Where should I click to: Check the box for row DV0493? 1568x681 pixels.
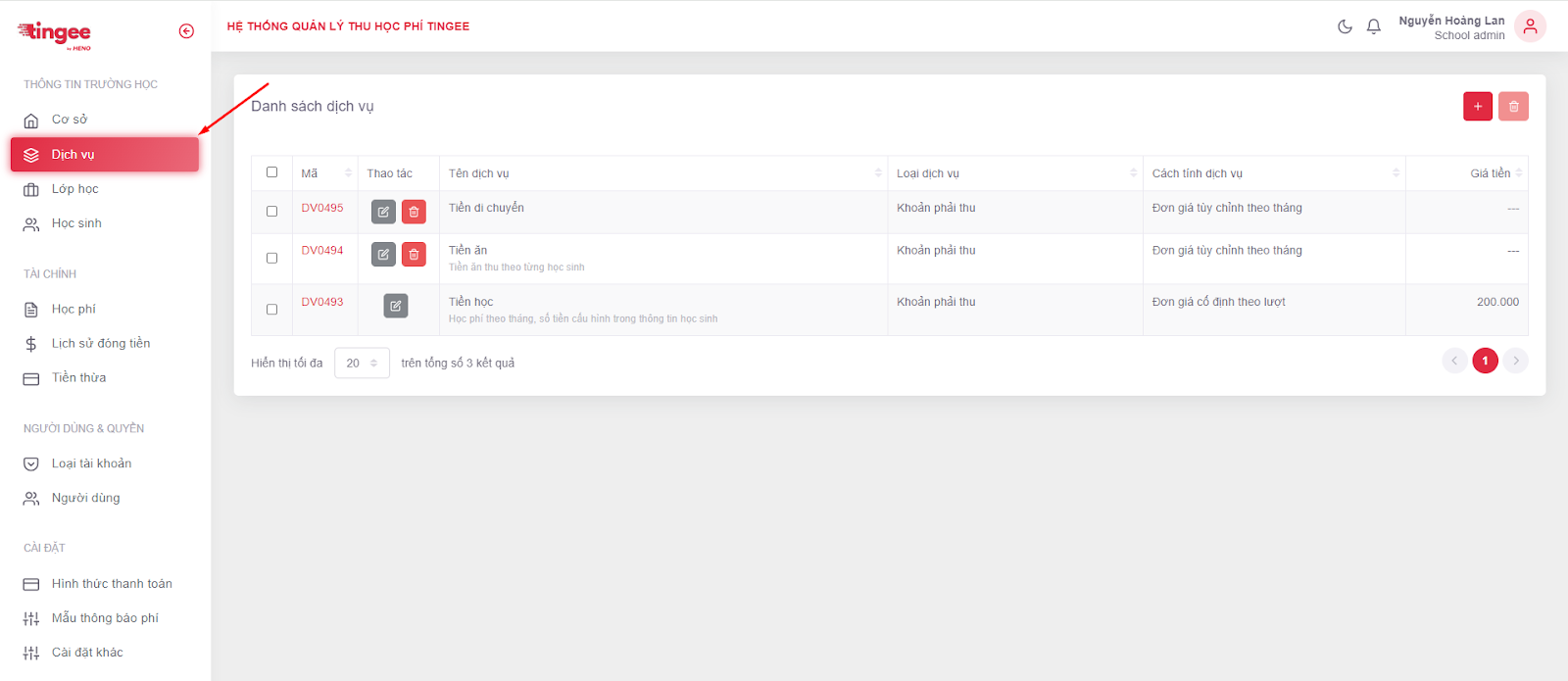click(x=272, y=310)
